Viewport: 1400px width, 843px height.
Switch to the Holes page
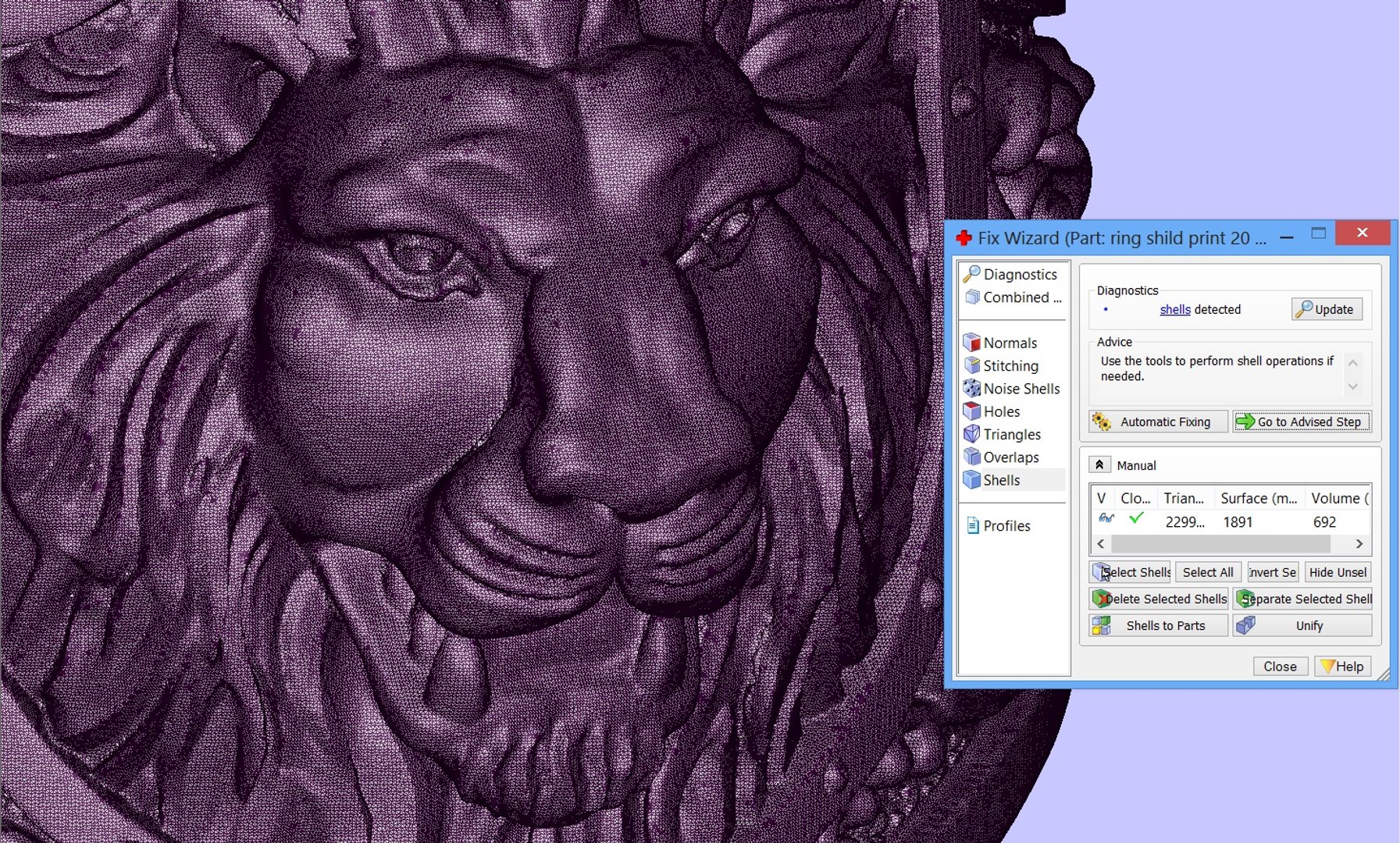point(992,411)
